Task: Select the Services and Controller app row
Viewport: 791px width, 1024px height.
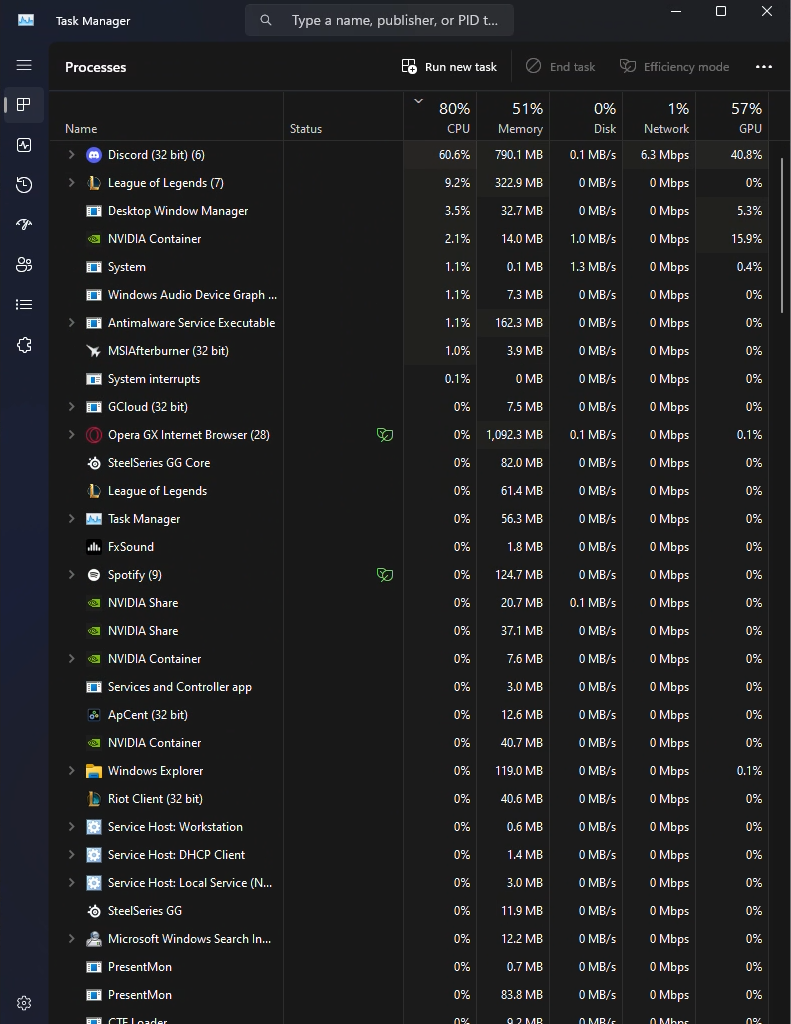Action: (x=409, y=687)
